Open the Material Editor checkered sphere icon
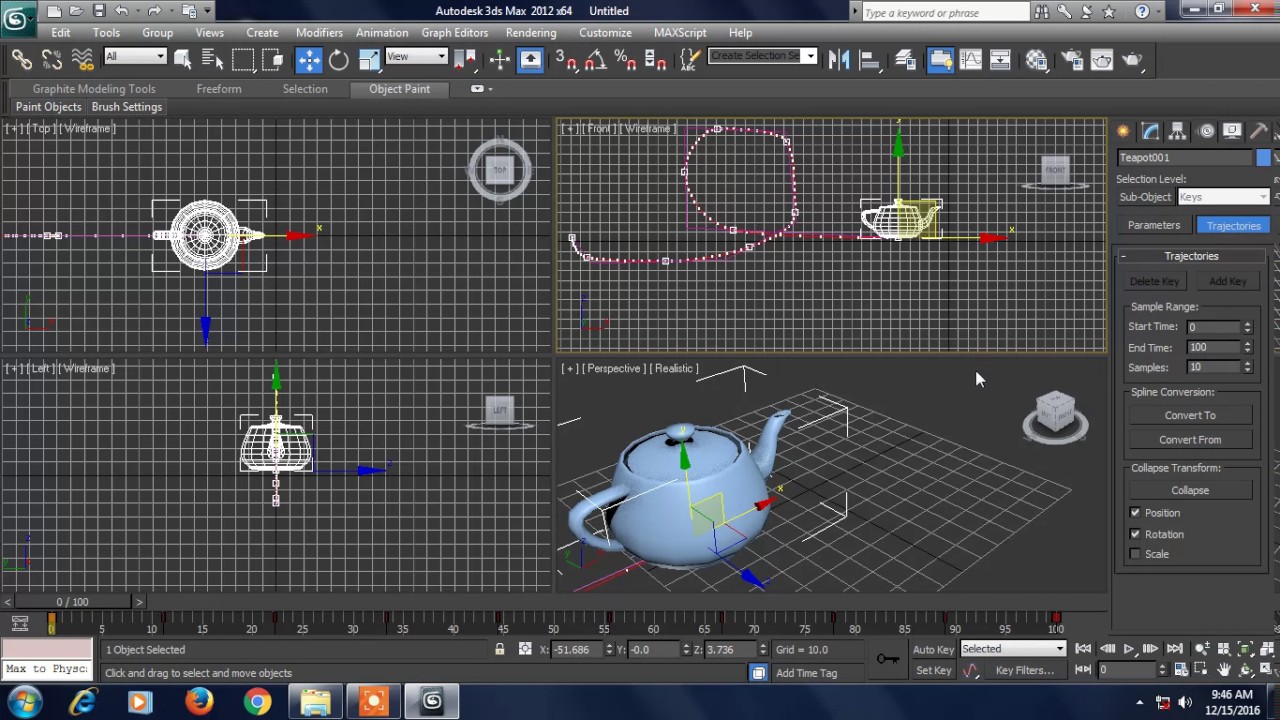 1036,60
